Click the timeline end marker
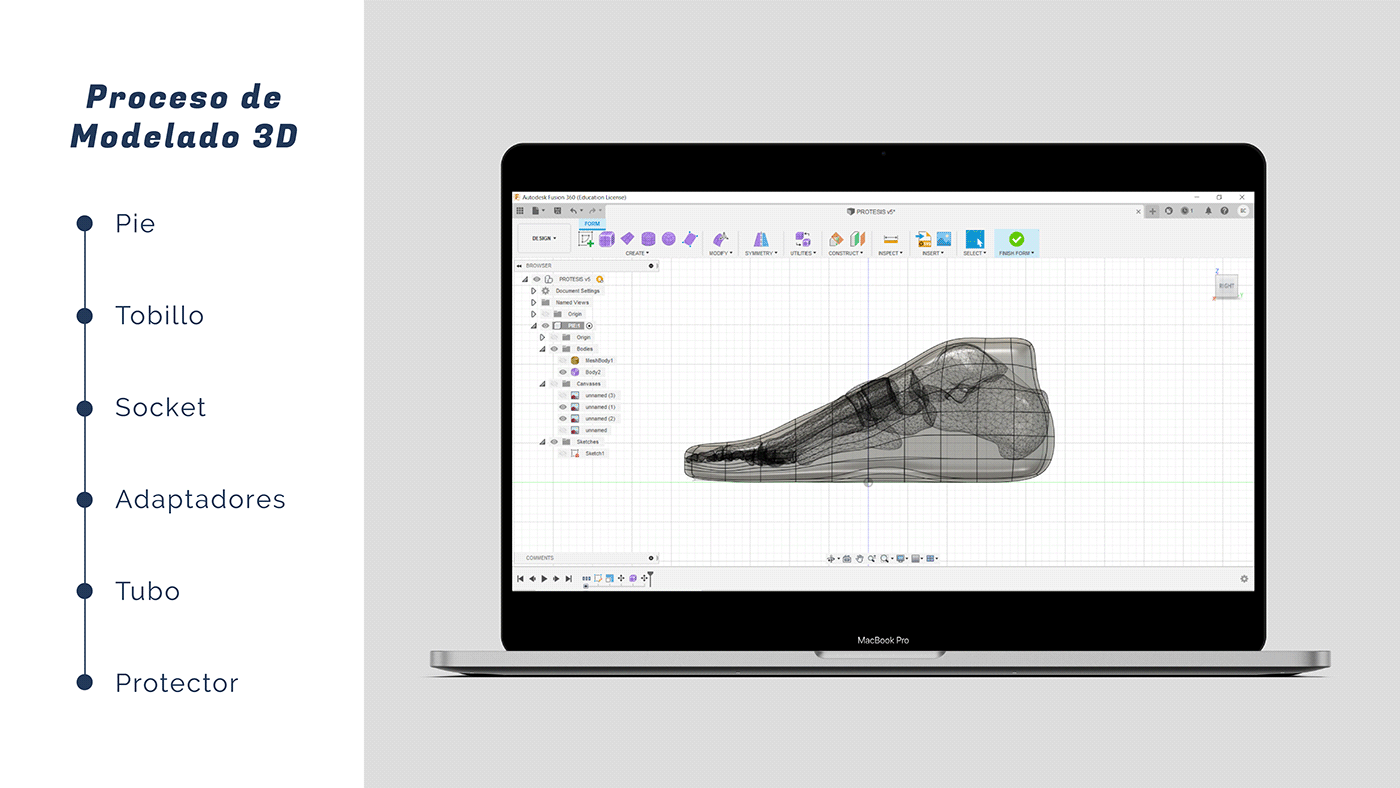 click(x=650, y=577)
